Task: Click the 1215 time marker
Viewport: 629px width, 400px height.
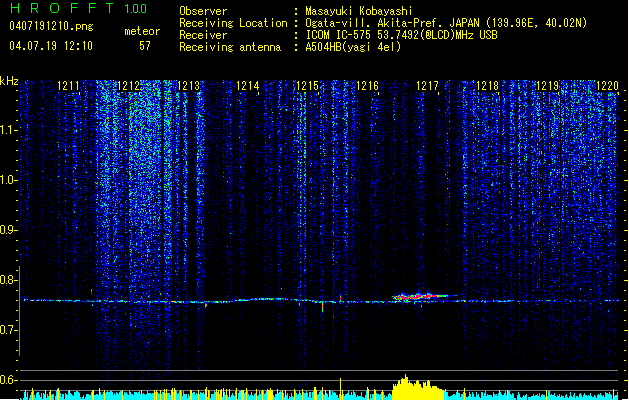Action: pos(308,86)
